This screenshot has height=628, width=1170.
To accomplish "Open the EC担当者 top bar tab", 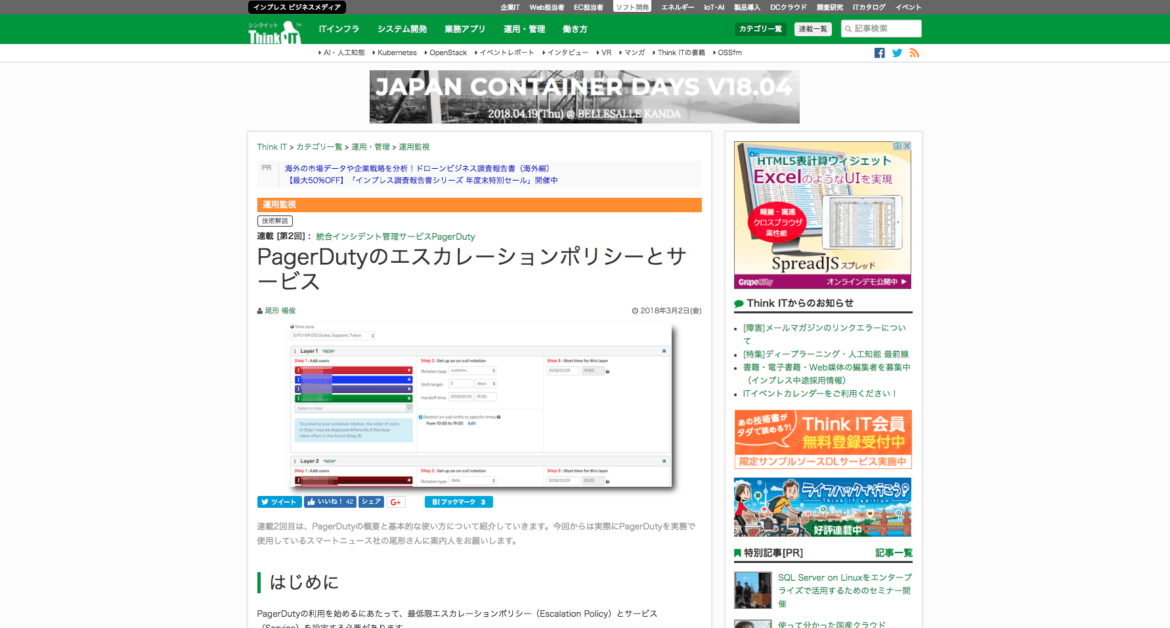I will tap(588, 7).
